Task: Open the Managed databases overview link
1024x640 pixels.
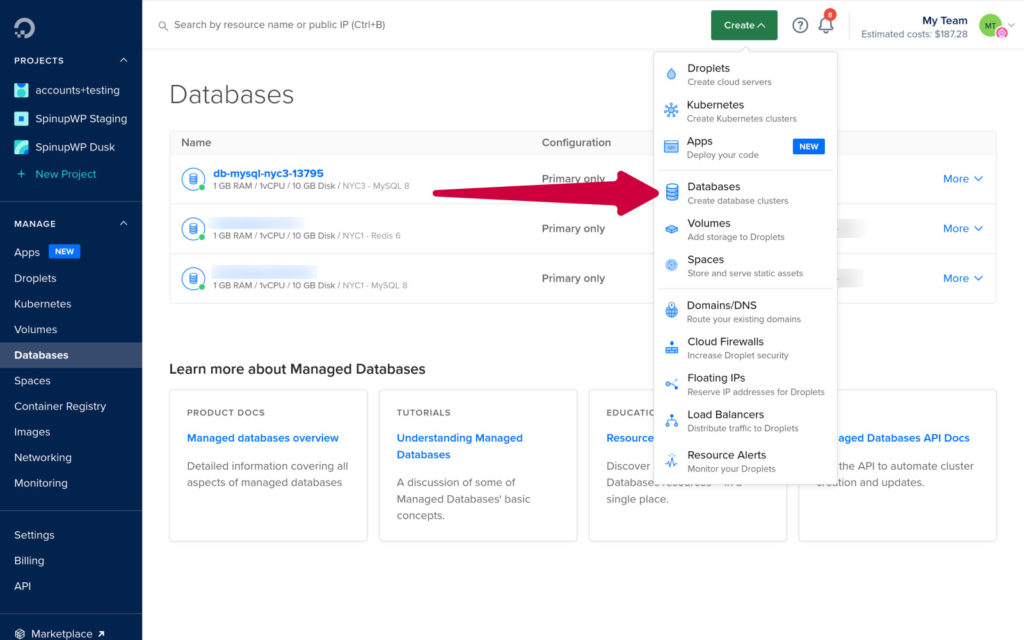Action: [262, 438]
